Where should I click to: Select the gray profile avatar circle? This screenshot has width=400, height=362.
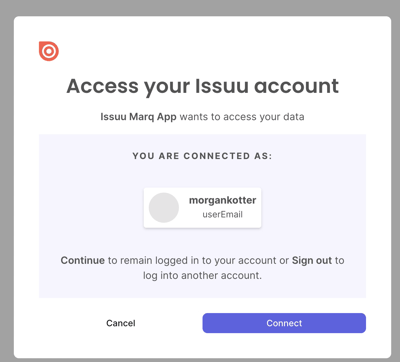click(164, 208)
